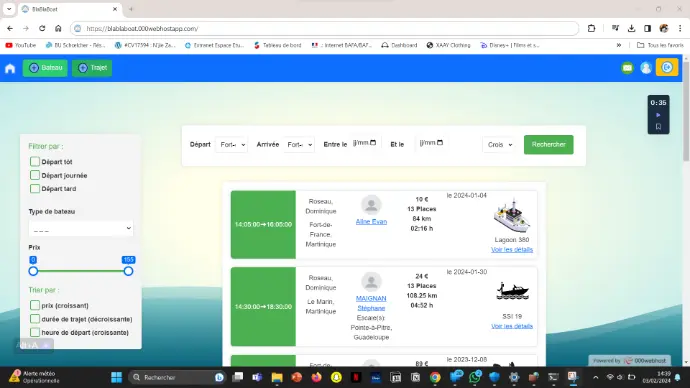Click the Lagoon 380 boat image
This screenshot has width=690, height=388.
click(512, 216)
